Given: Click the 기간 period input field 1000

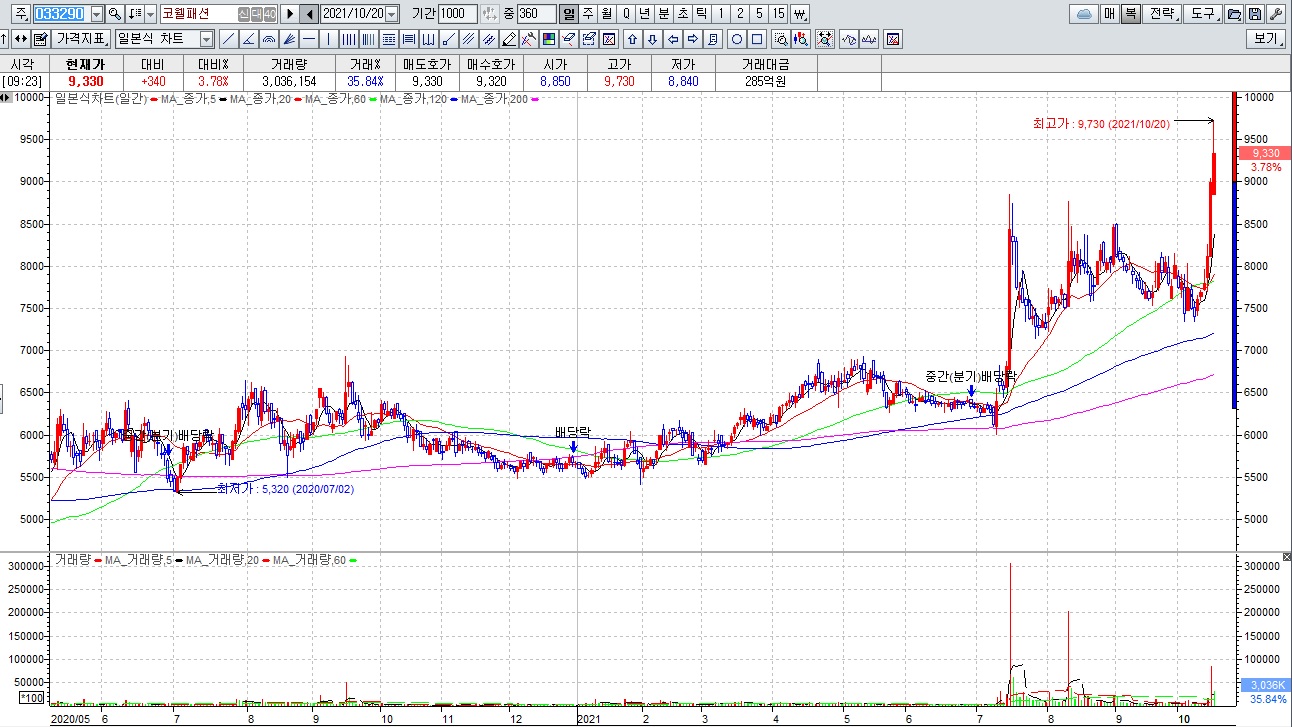Looking at the screenshot, I should click(458, 14).
